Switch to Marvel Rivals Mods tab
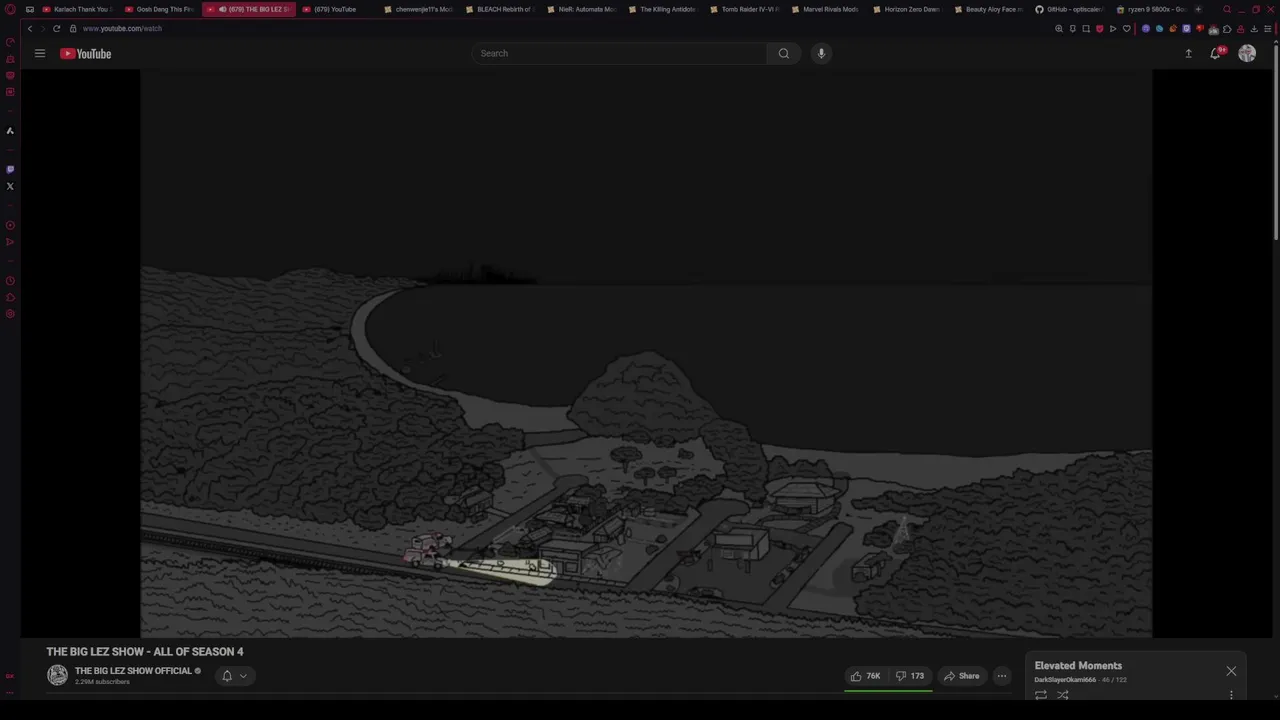 826,9
